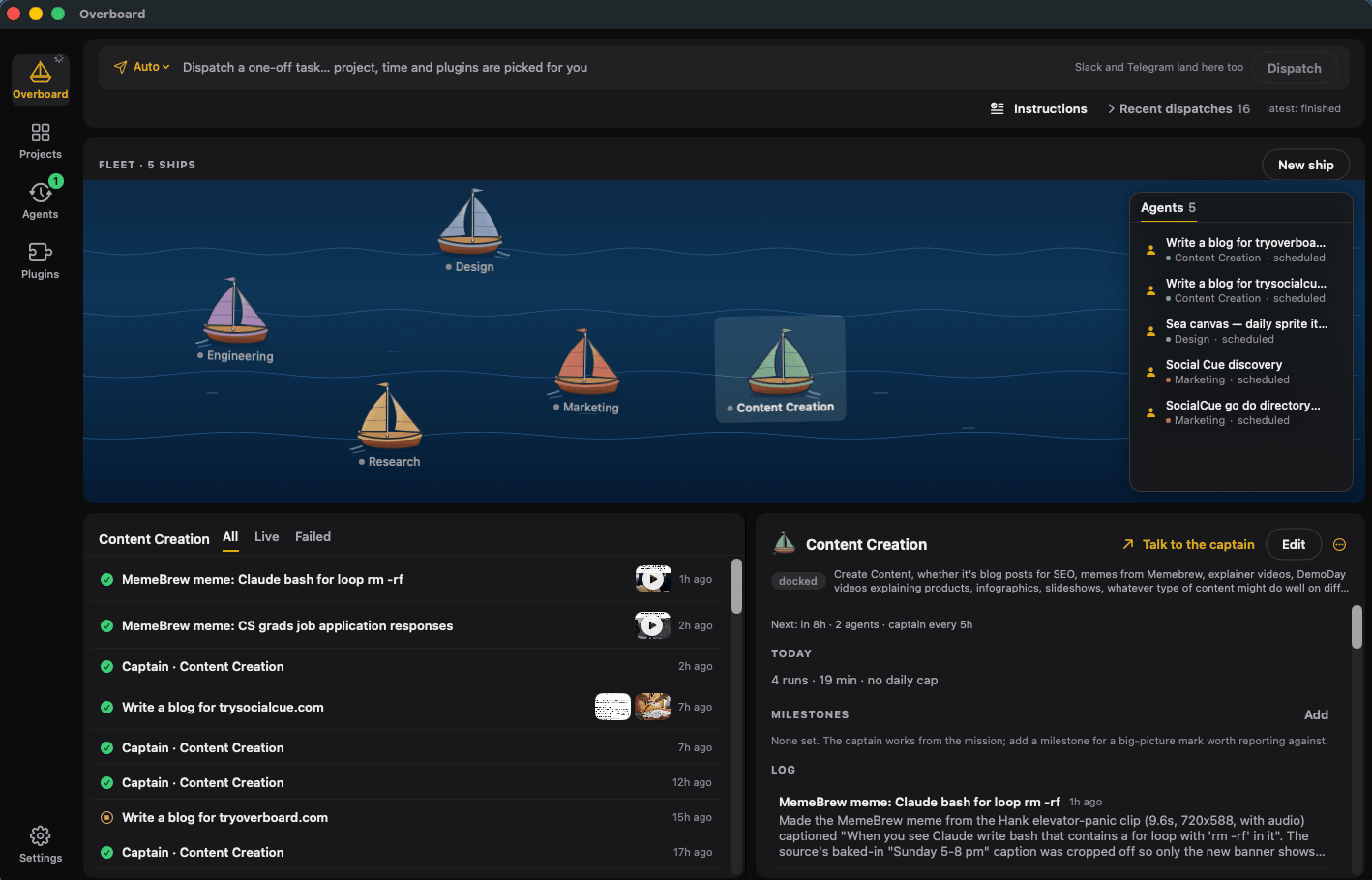Screen dimensions: 1372x880
Task: Expand Recent dispatches 16
Action: (x=1178, y=108)
